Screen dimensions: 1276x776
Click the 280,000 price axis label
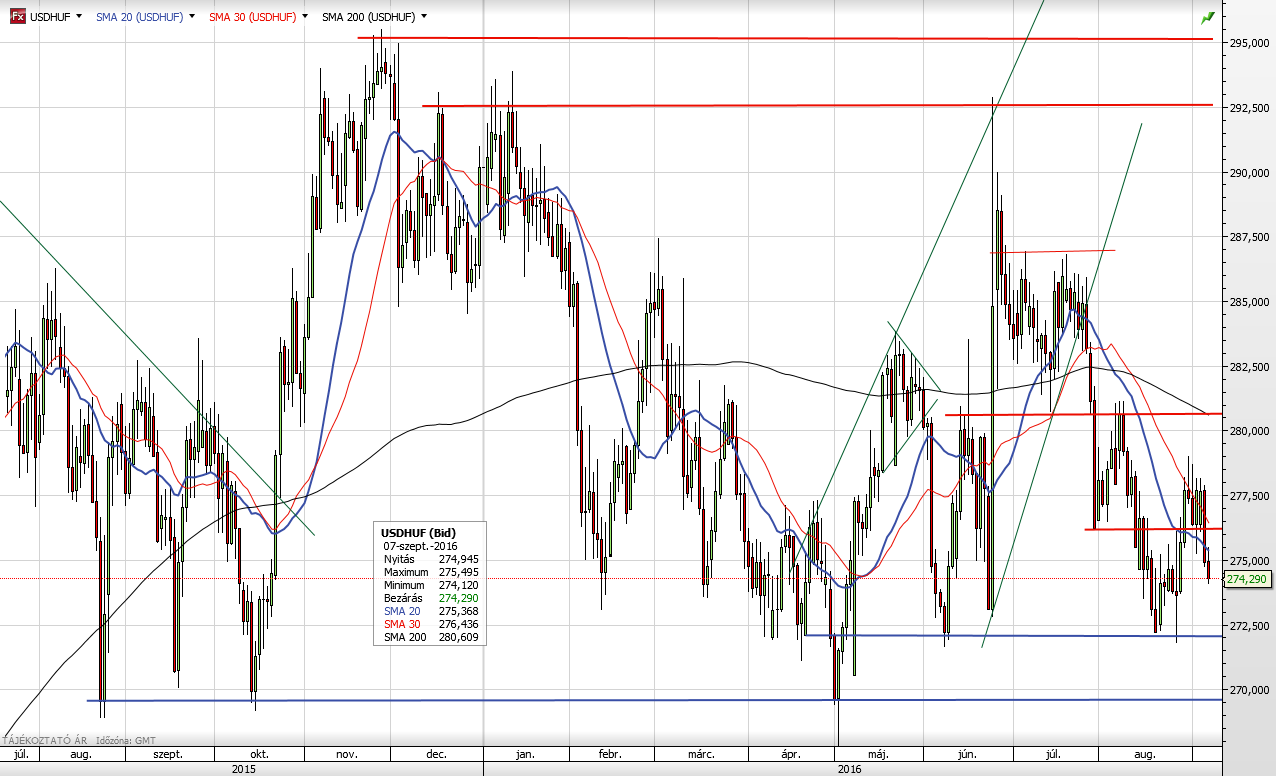coord(1250,432)
